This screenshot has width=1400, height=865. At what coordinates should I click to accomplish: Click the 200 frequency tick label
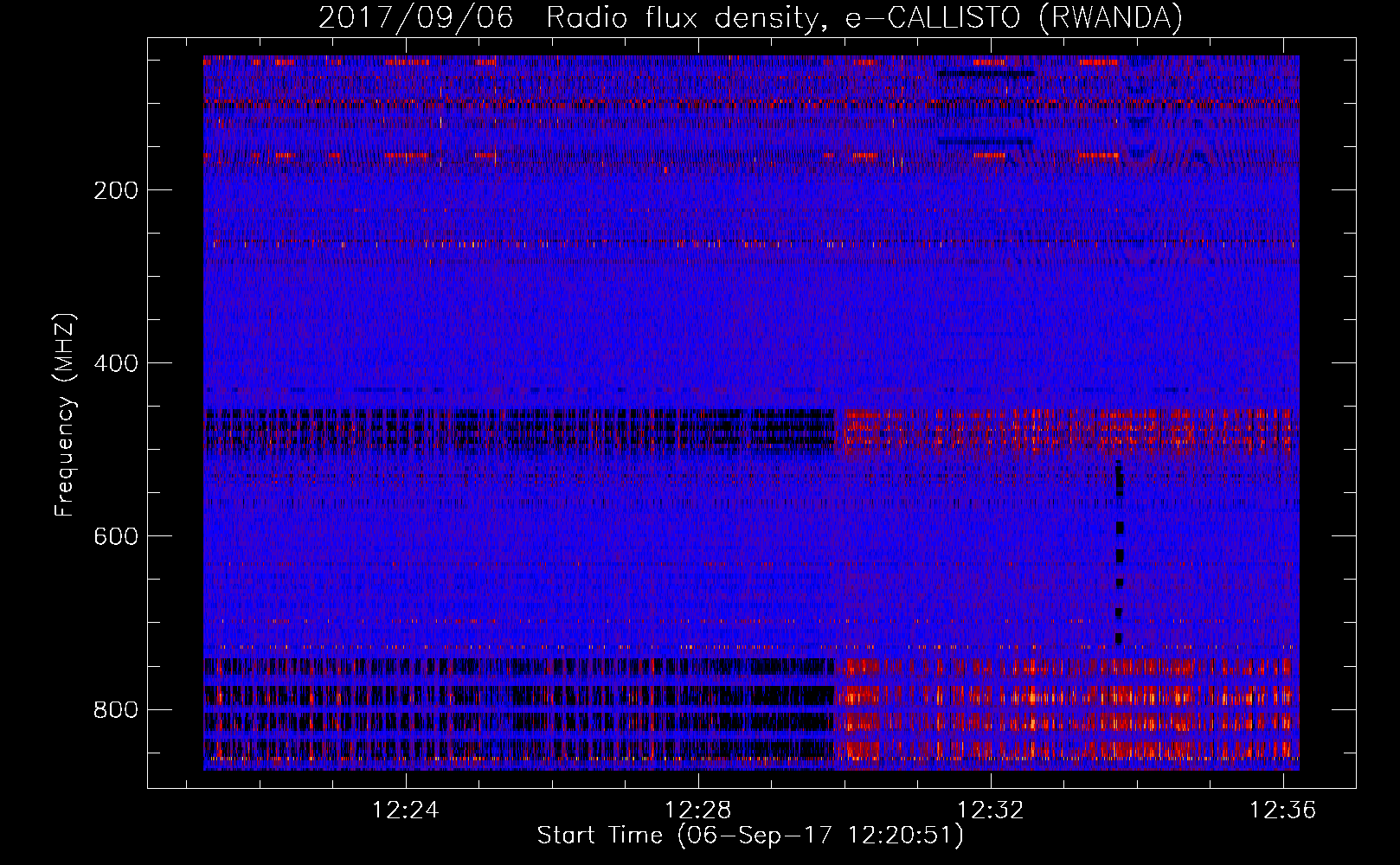pyautogui.click(x=116, y=190)
